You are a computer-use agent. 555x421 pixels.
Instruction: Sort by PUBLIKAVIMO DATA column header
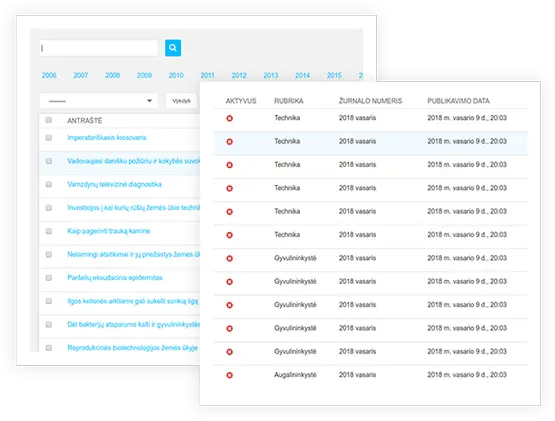click(458, 101)
